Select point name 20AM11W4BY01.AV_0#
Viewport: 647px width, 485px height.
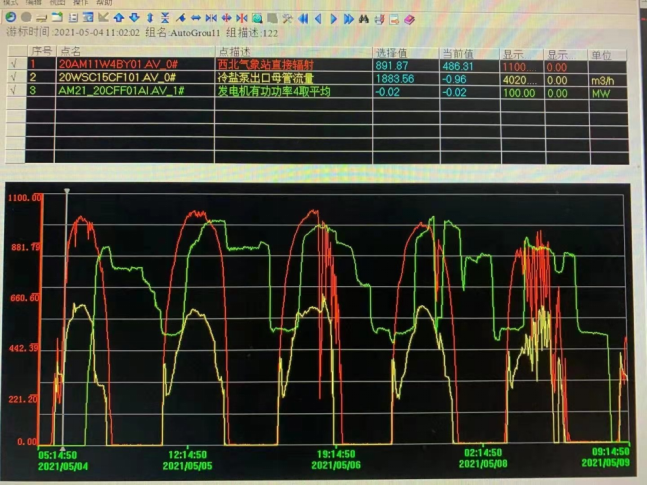coord(118,64)
